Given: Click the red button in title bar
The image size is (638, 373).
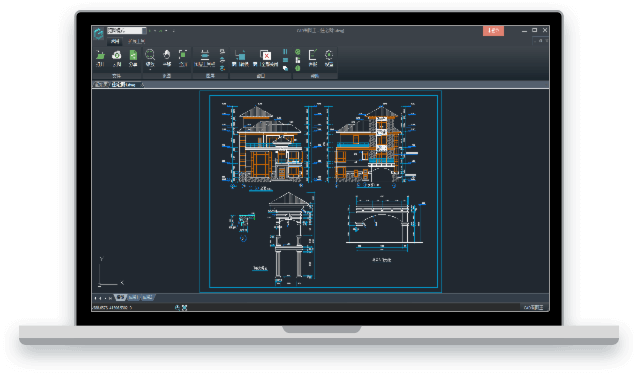Looking at the screenshot, I should [493, 31].
